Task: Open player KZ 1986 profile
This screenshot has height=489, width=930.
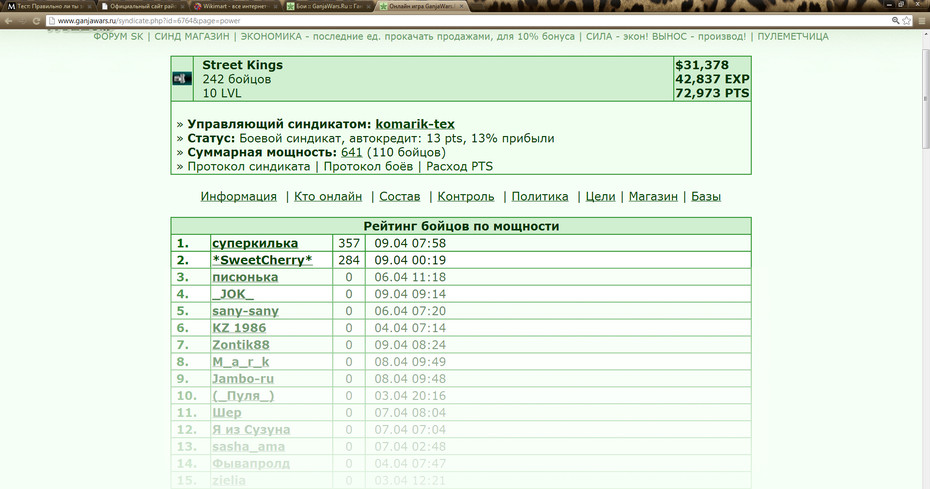Action: 239,328
